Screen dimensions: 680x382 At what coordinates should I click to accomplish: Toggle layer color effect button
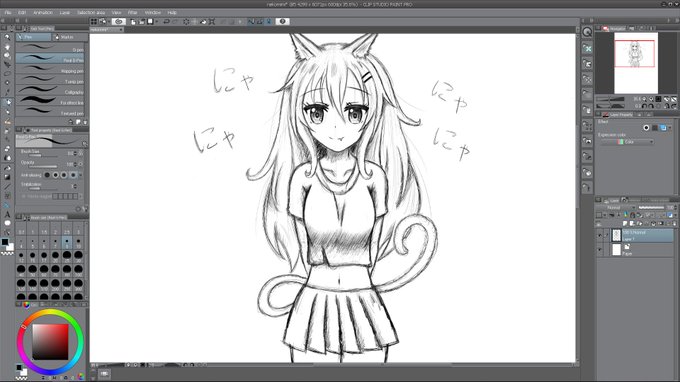pos(663,128)
